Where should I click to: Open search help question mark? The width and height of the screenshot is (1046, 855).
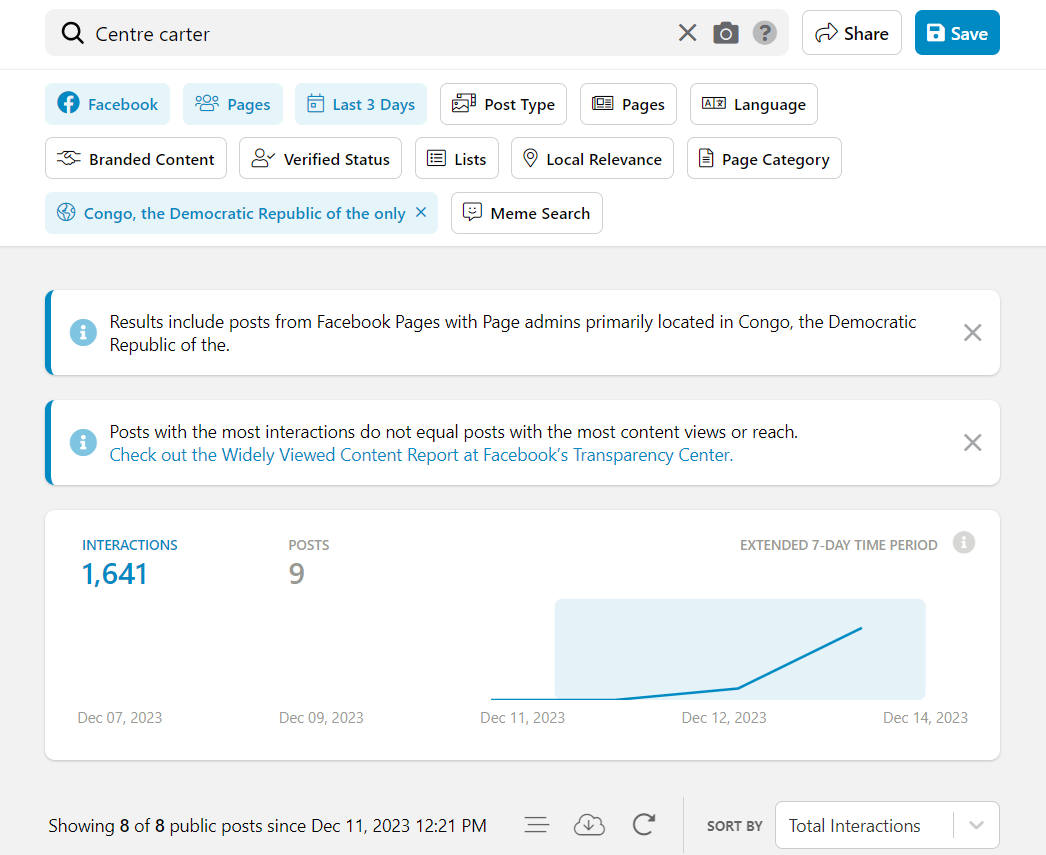[x=764, y=33]
